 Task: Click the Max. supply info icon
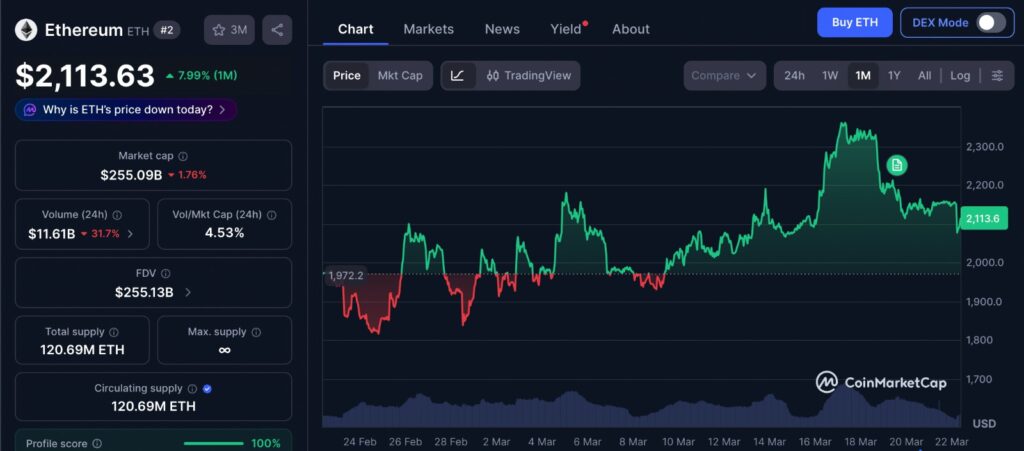[x=256, y=332]
